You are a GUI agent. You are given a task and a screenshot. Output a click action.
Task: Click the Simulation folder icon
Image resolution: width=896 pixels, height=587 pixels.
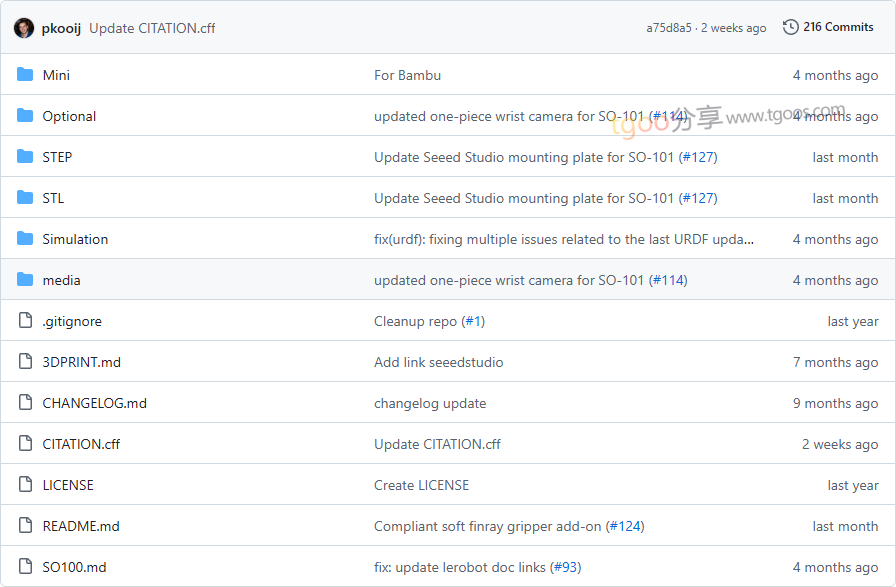point(25,239)
